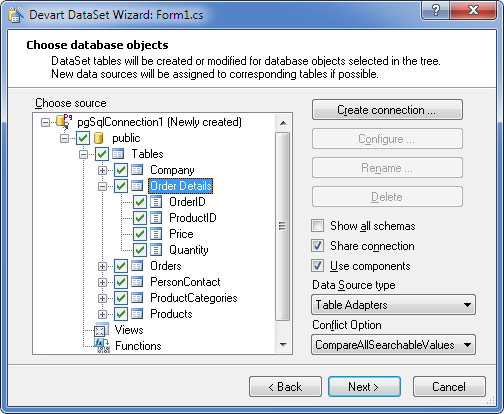Click the Order Details table icon
504x414 pixels.
(x=137, y=186)
